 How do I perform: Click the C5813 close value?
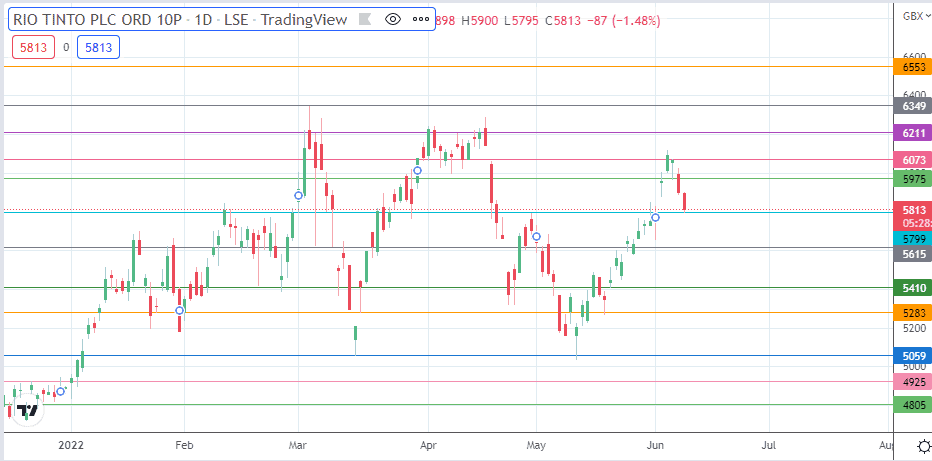pyautogui.click(x=562, y=21)
